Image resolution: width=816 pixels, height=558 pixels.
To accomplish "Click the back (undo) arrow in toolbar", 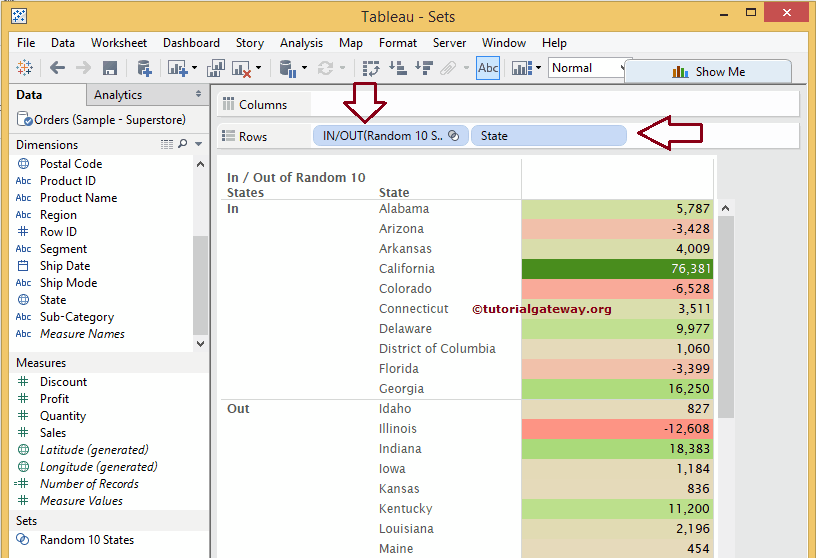I will click(x=57, y=68).
